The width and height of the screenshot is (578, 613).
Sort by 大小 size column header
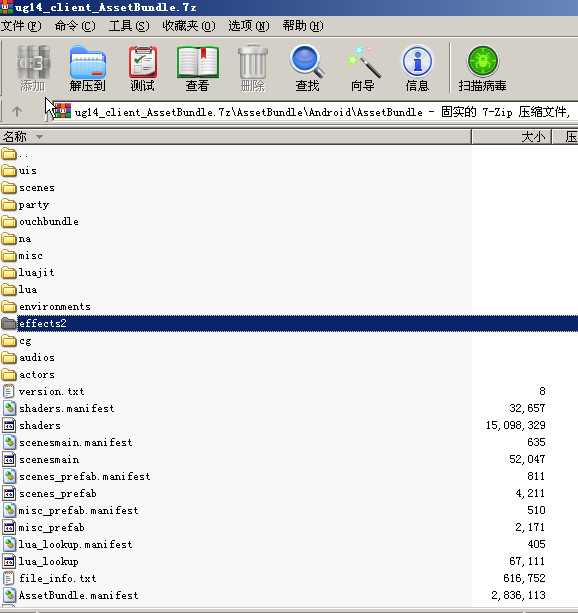(512, 137)
